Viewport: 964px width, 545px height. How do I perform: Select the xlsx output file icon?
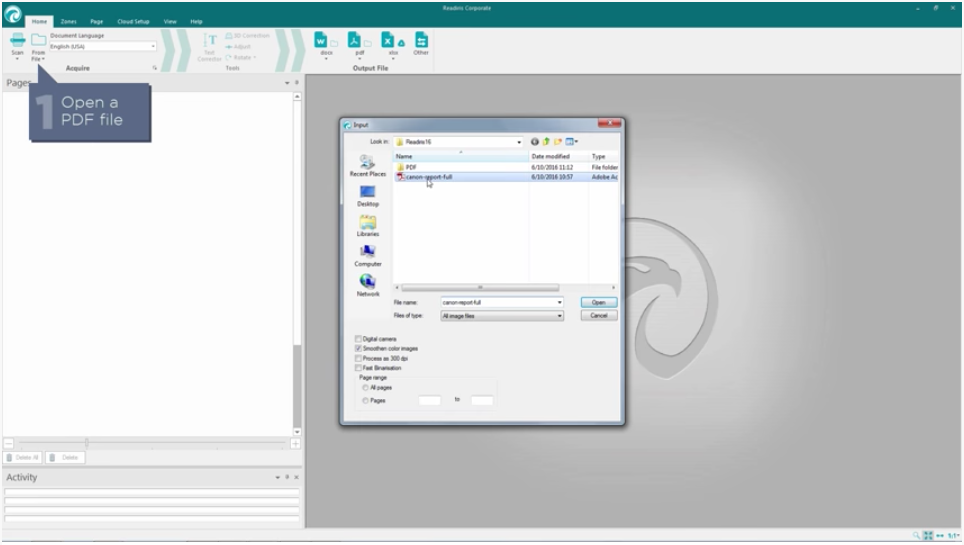391,40
